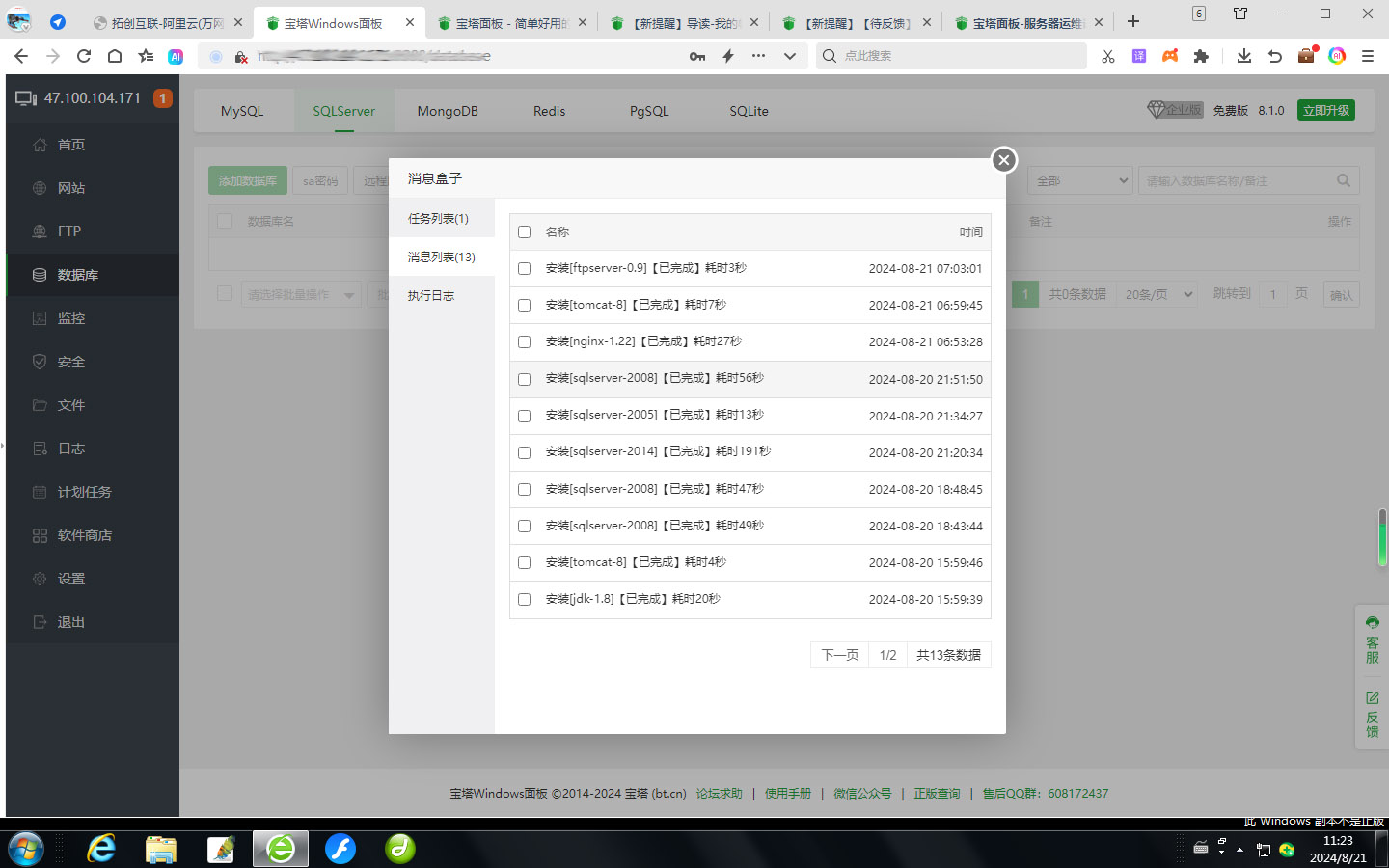The image size is (1389, 868).
Task: Open the browser downloads icon
Action: pyautogui.click(x=1244, y=56)
